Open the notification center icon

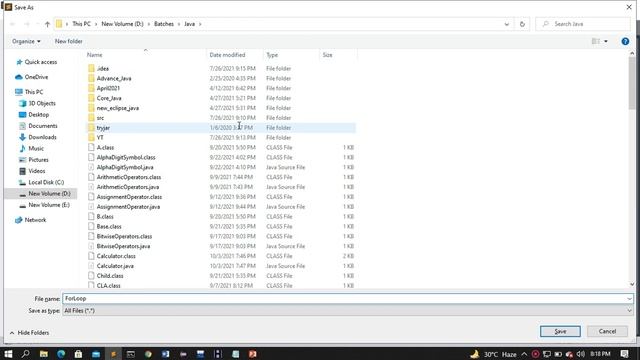pos(624,354)
